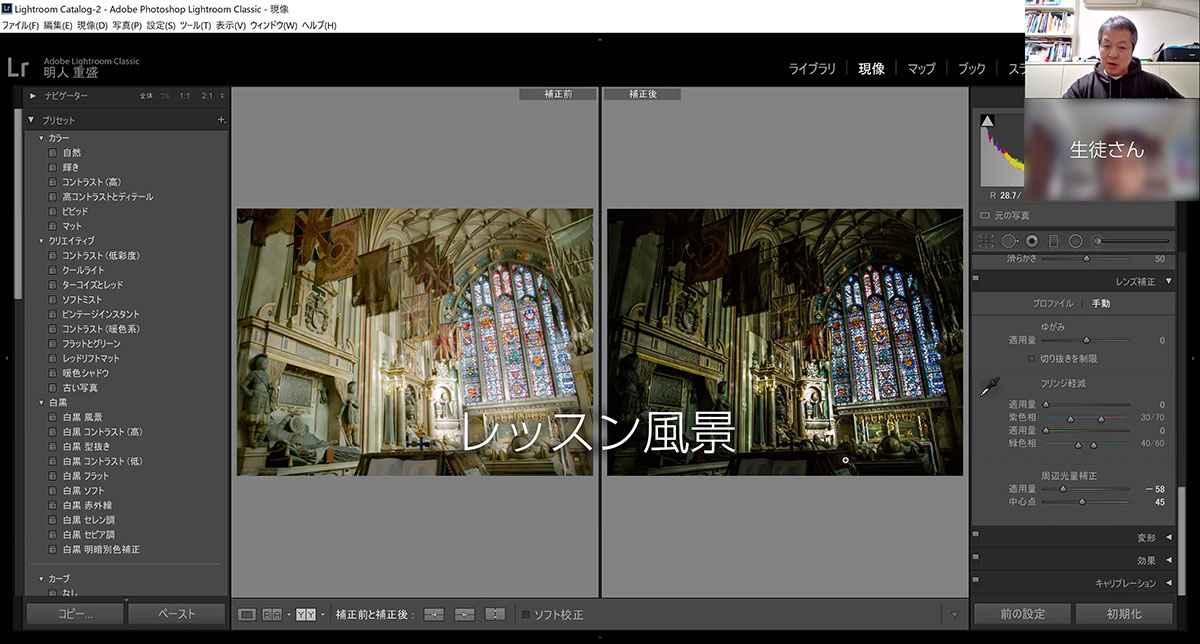Apply 白黒 セピア調 preset
1200x644 pixels.
pyautogui.click(x=89, y=535)
